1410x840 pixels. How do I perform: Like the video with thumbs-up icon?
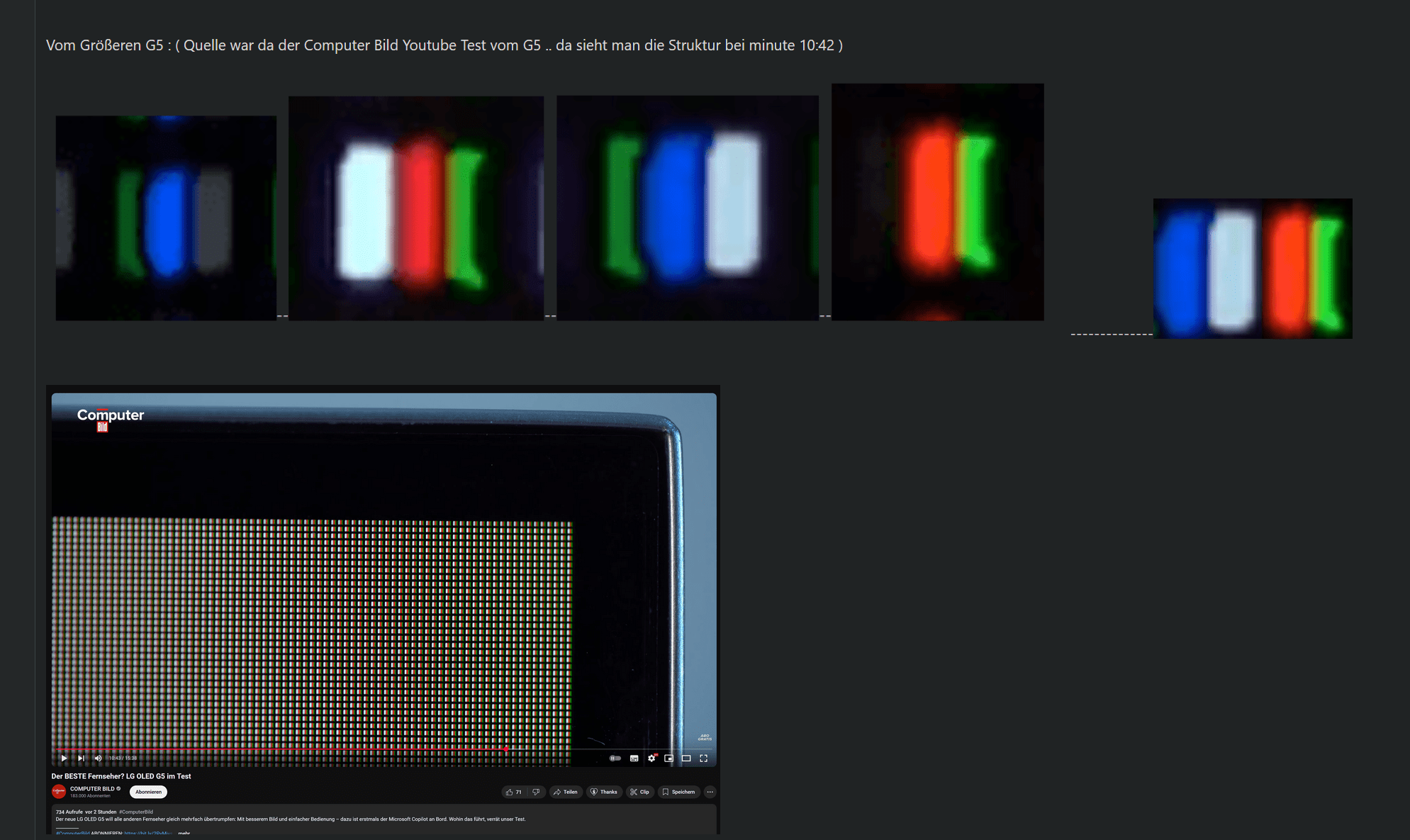click(514, 792)
